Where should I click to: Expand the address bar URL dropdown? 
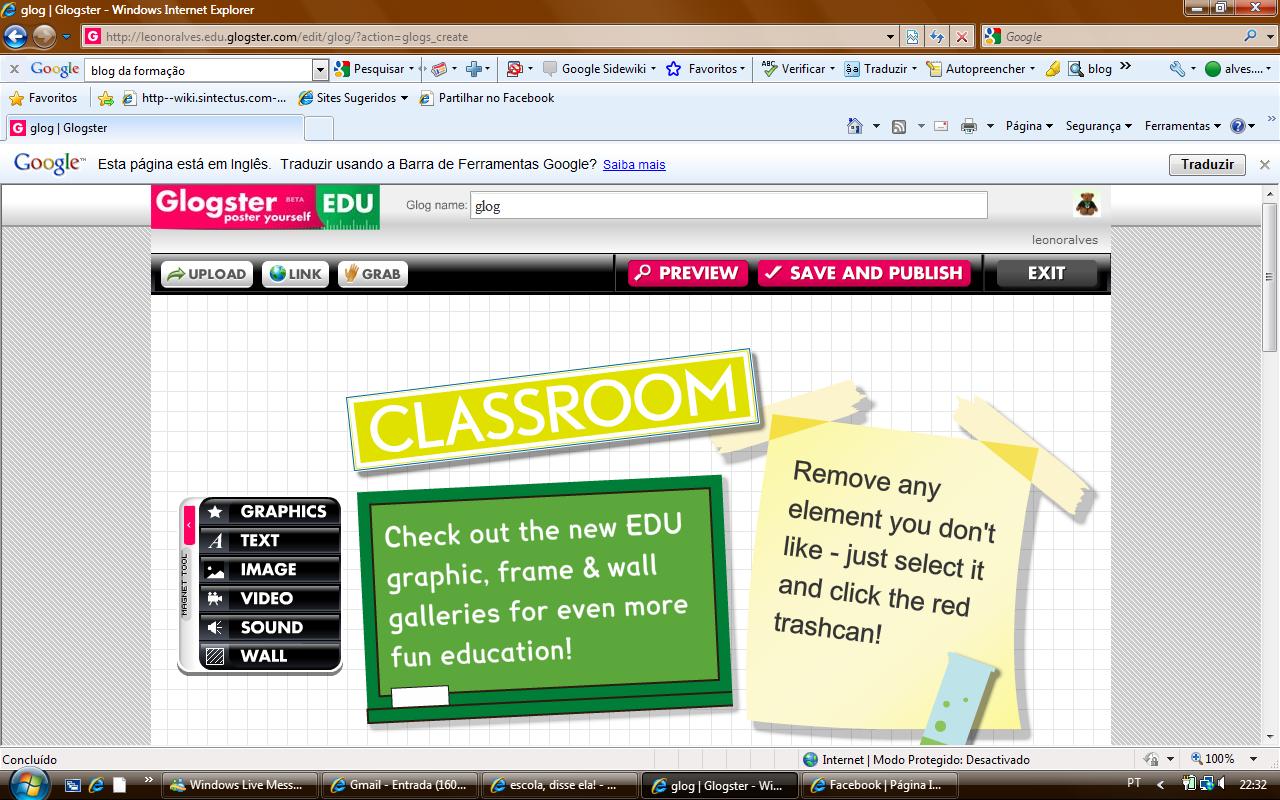[891, 37]
